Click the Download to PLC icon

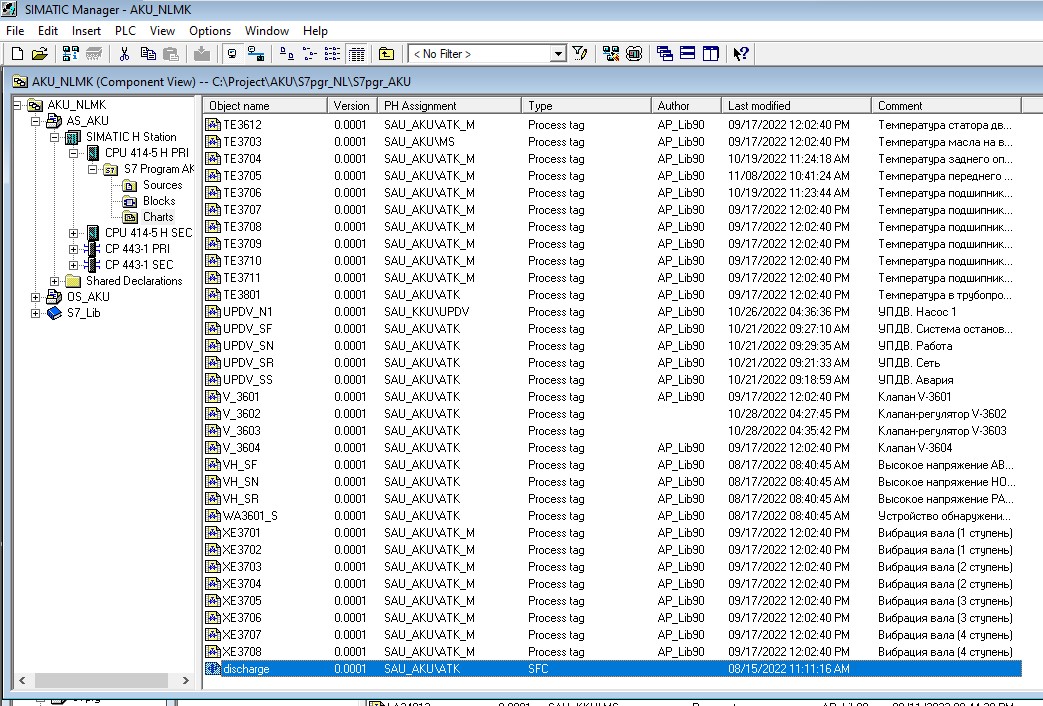(202, 54)
